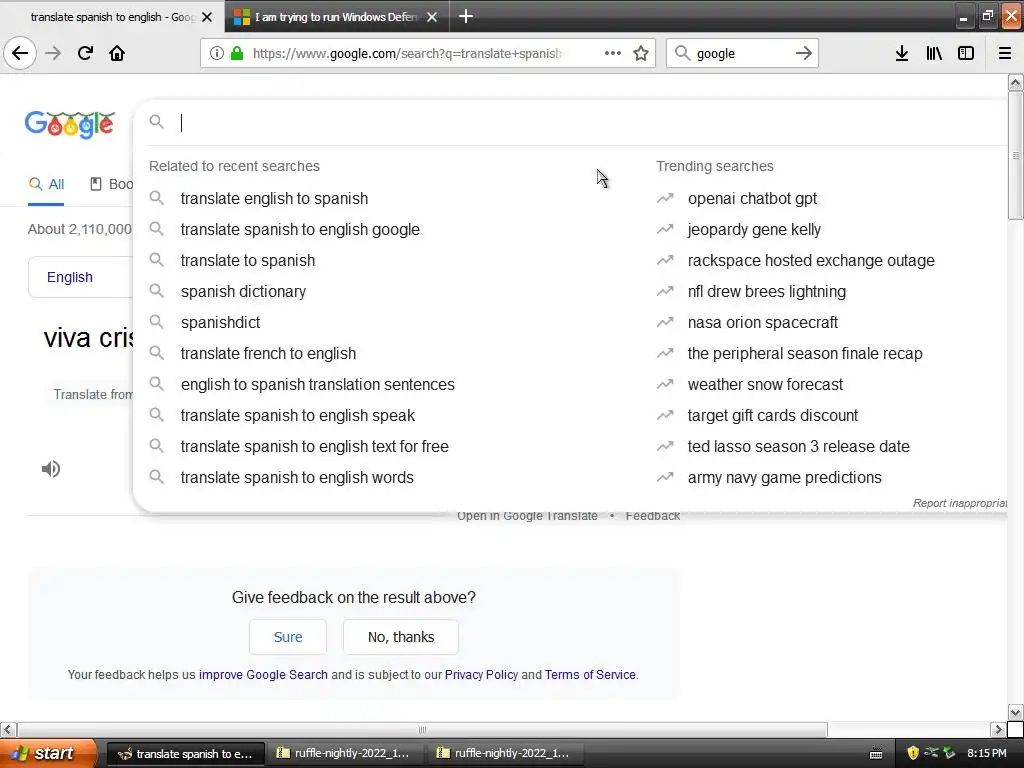Pick suggestion spanish dictionary
Viewport: 1024px width, 768px height.
tap(243, 291)
